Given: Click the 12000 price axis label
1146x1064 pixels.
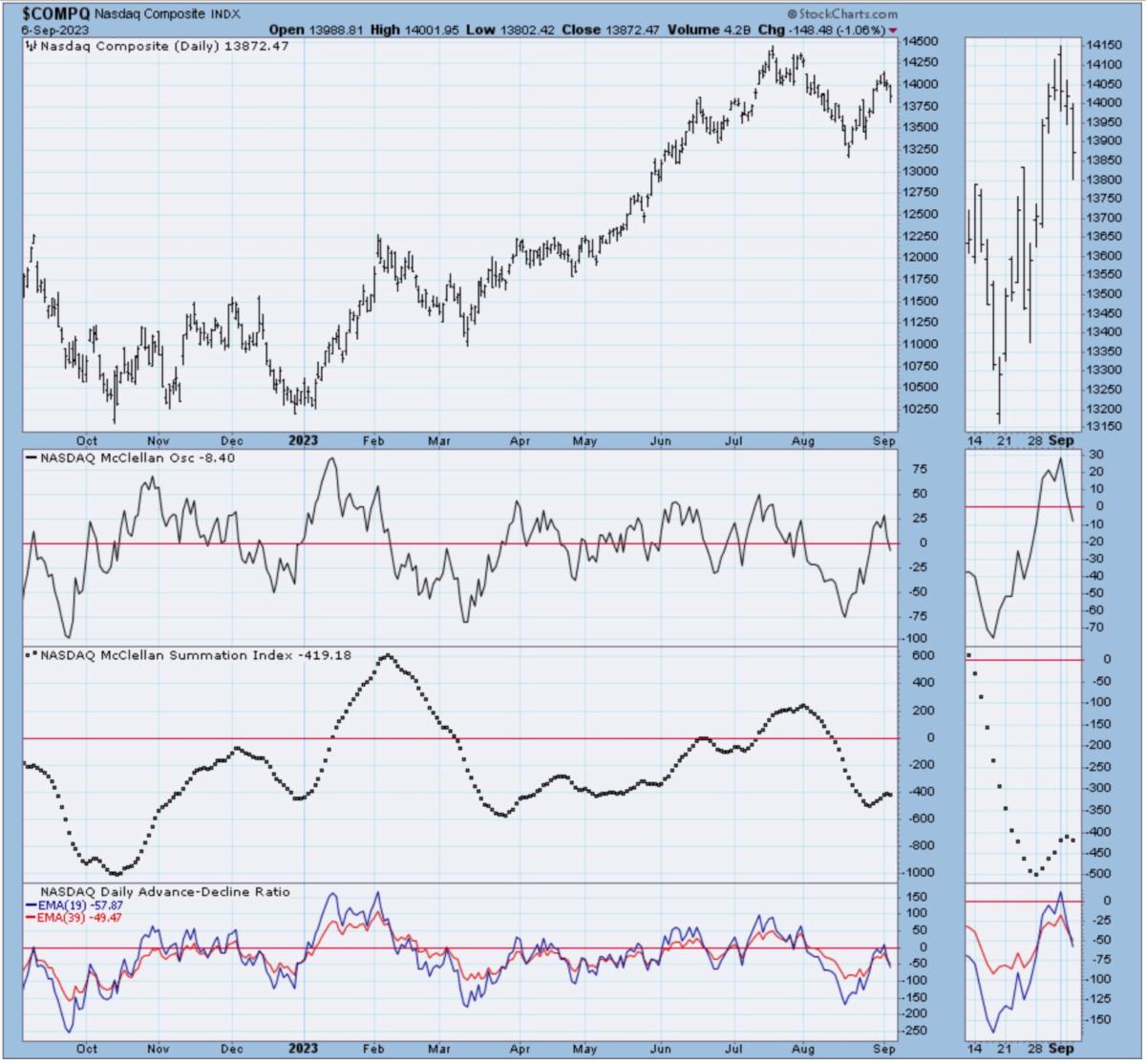Looking at the screenshot, I should click(x=922, y=257).
